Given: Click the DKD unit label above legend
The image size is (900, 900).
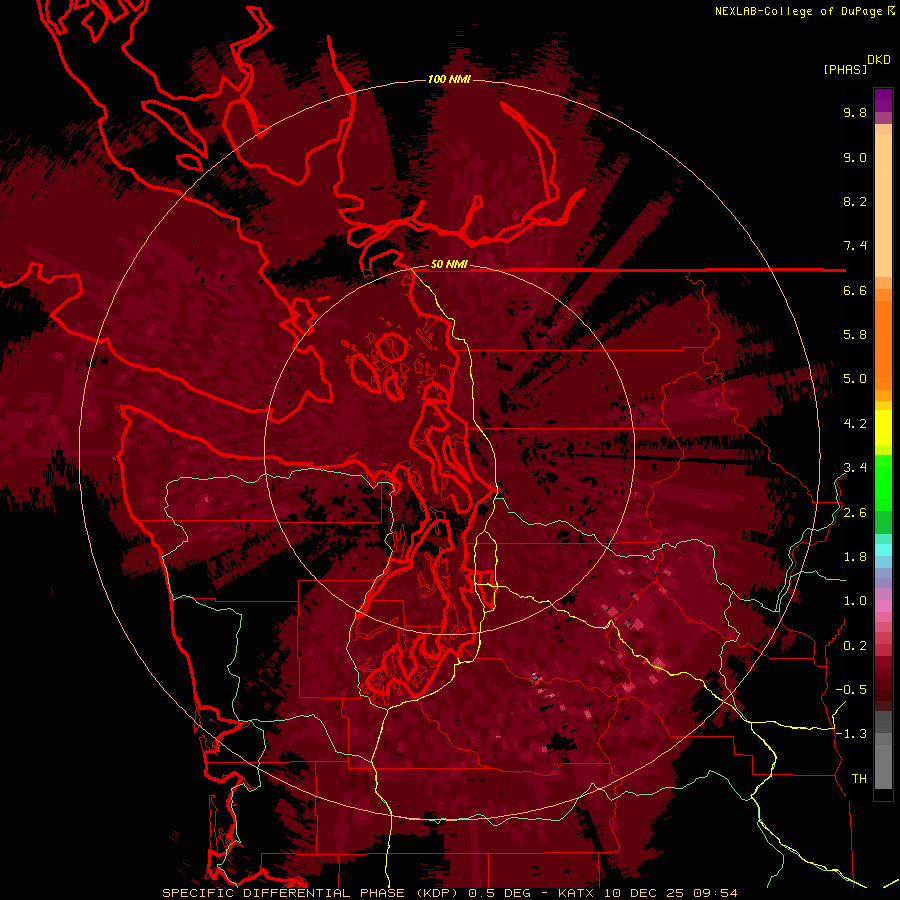Looking at the screenshot, I should (x=879, y=60).
